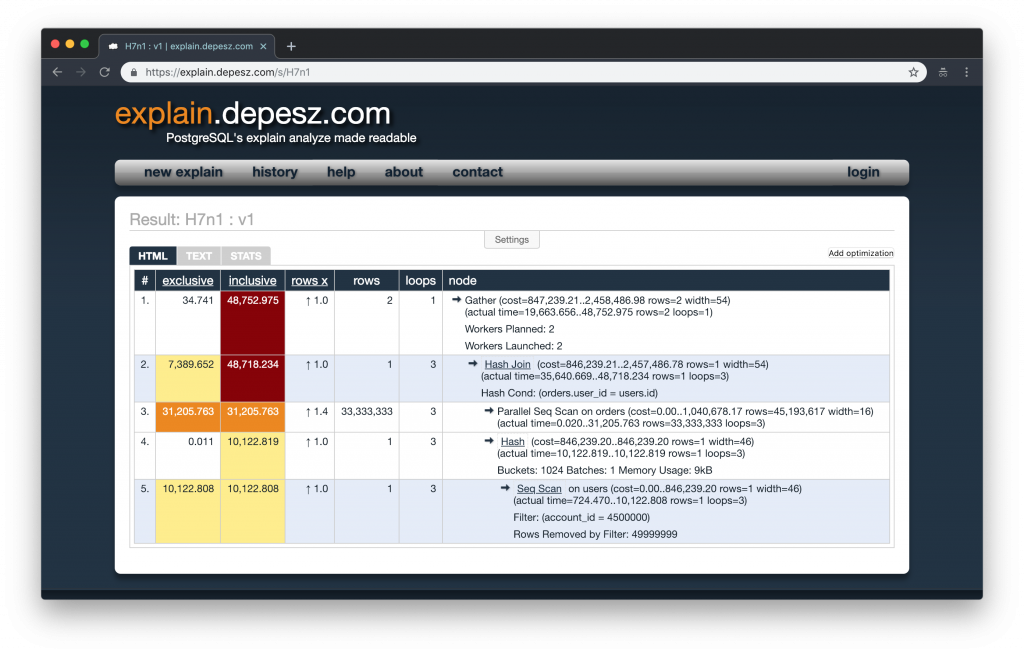This screenshot has height=654, width=1024.
Task: Click the arrow icon beside the Hash node
Action: [489, 440]
